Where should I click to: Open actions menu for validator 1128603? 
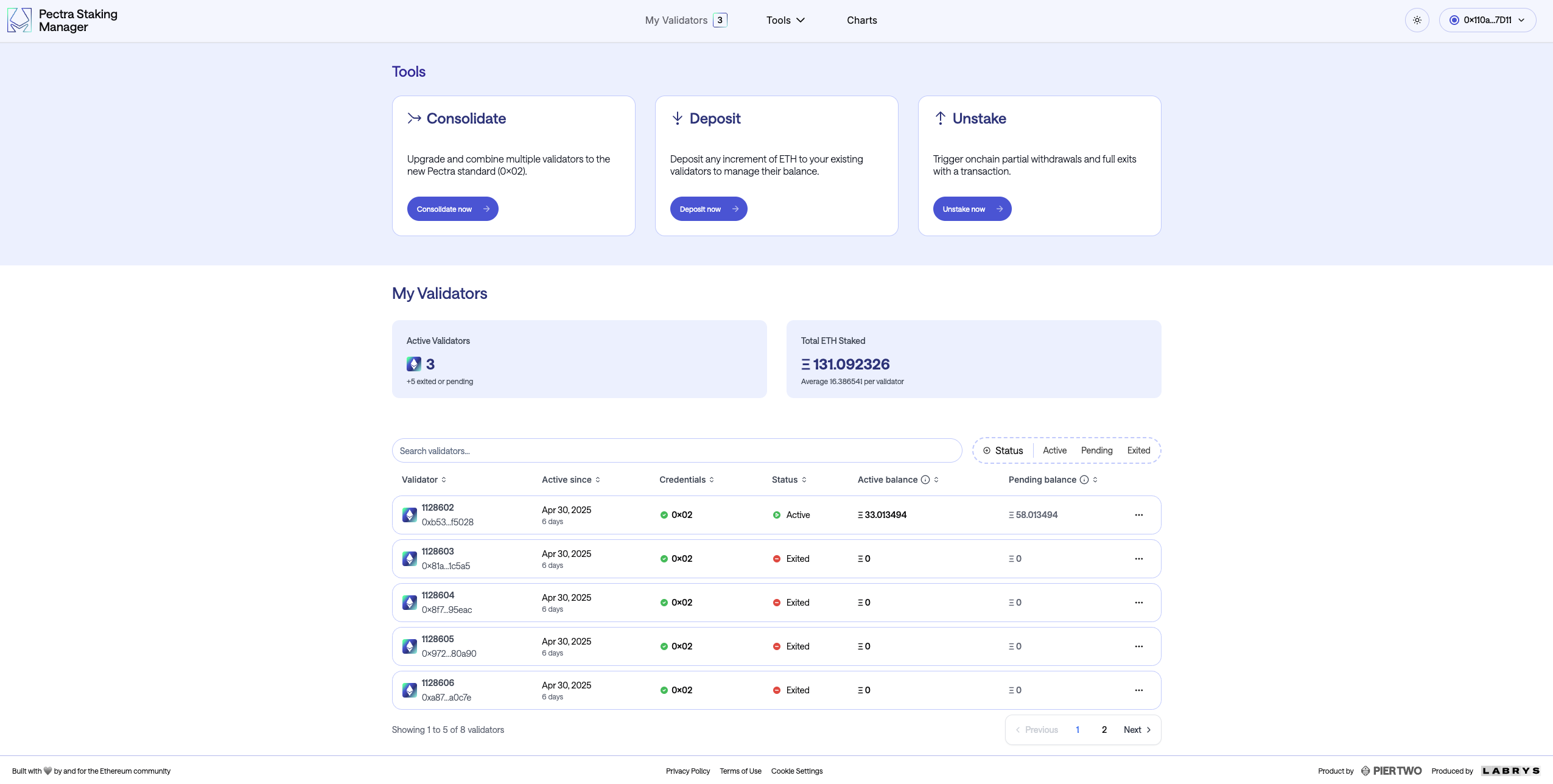(x=1138, y=558)
